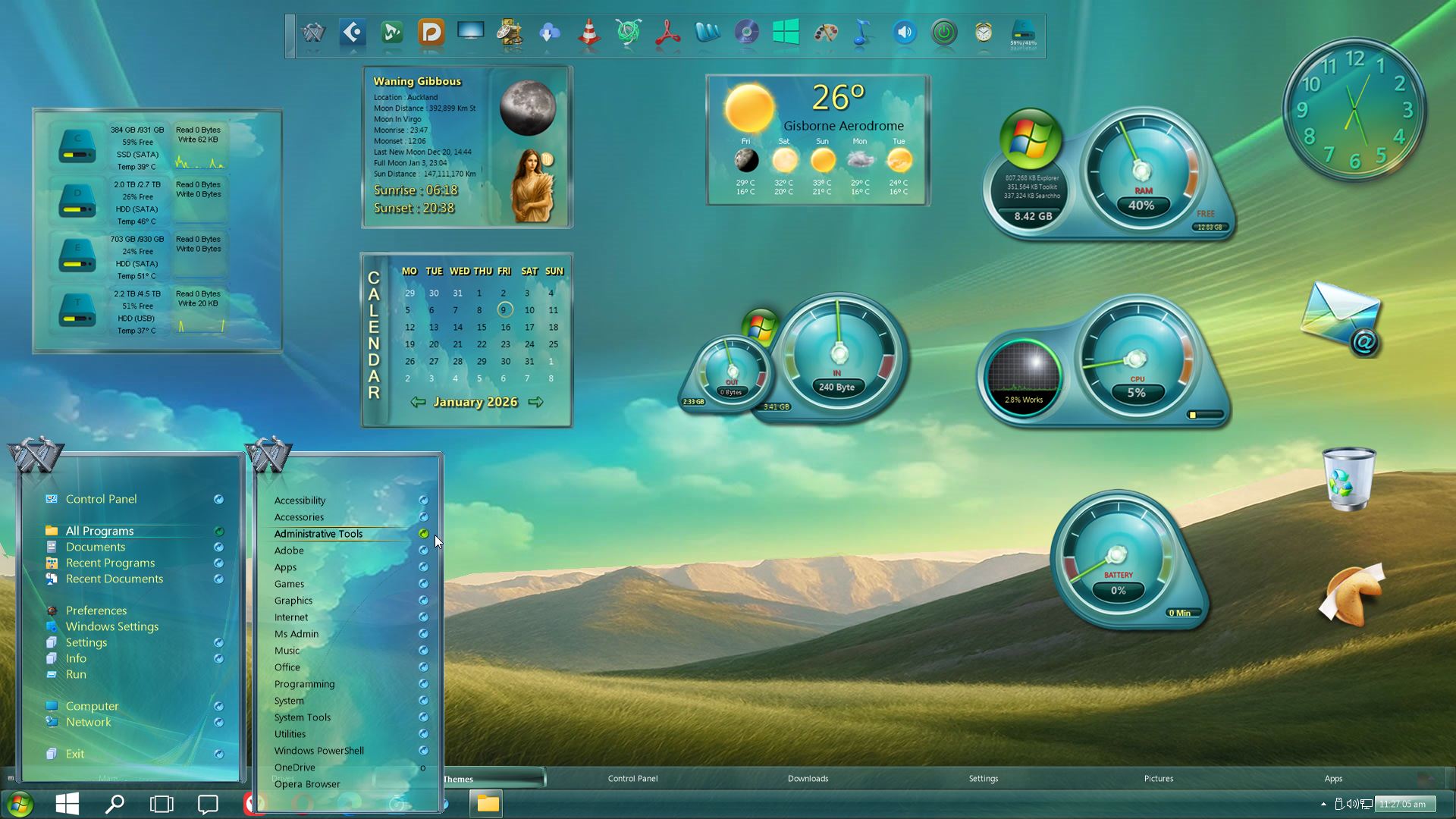Go to next month in calendar
Image resolution: width=1456 pixels, height=819 pixels.
535,402
